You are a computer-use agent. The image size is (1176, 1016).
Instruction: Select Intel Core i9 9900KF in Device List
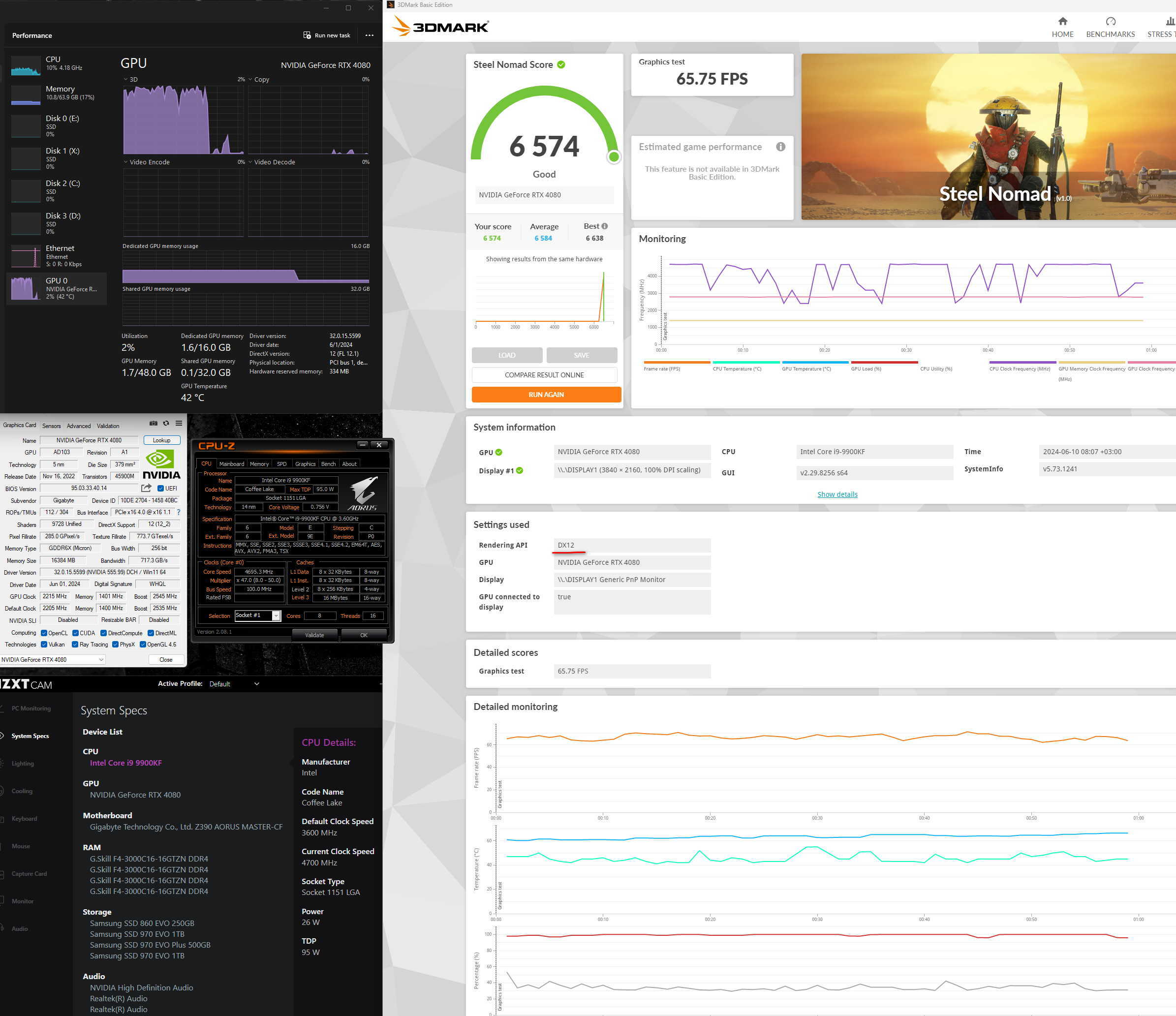tap(126, 763)
